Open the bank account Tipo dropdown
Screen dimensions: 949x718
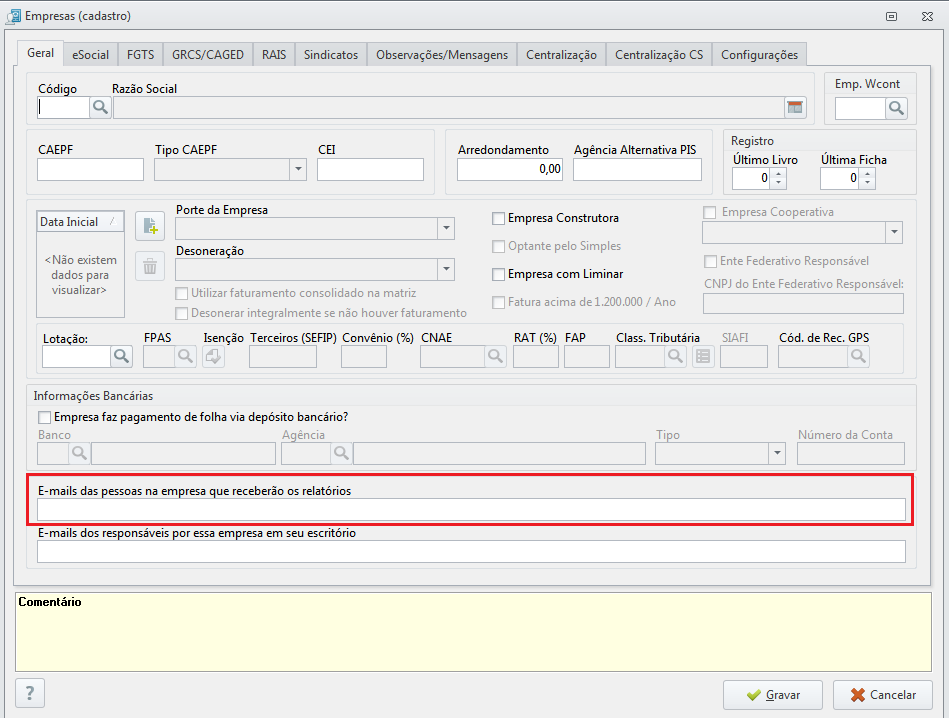pyautogui.click(x=777, y=453)
